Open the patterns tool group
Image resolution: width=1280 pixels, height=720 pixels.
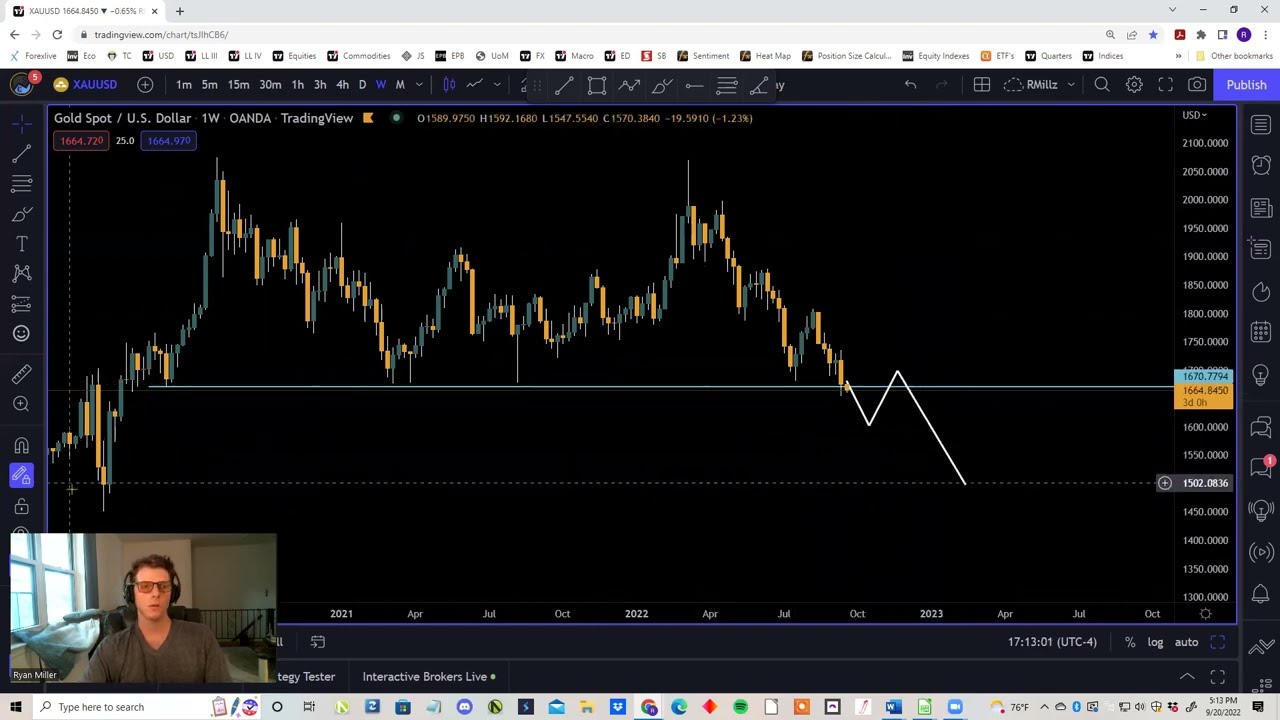(x=21, y=274)
